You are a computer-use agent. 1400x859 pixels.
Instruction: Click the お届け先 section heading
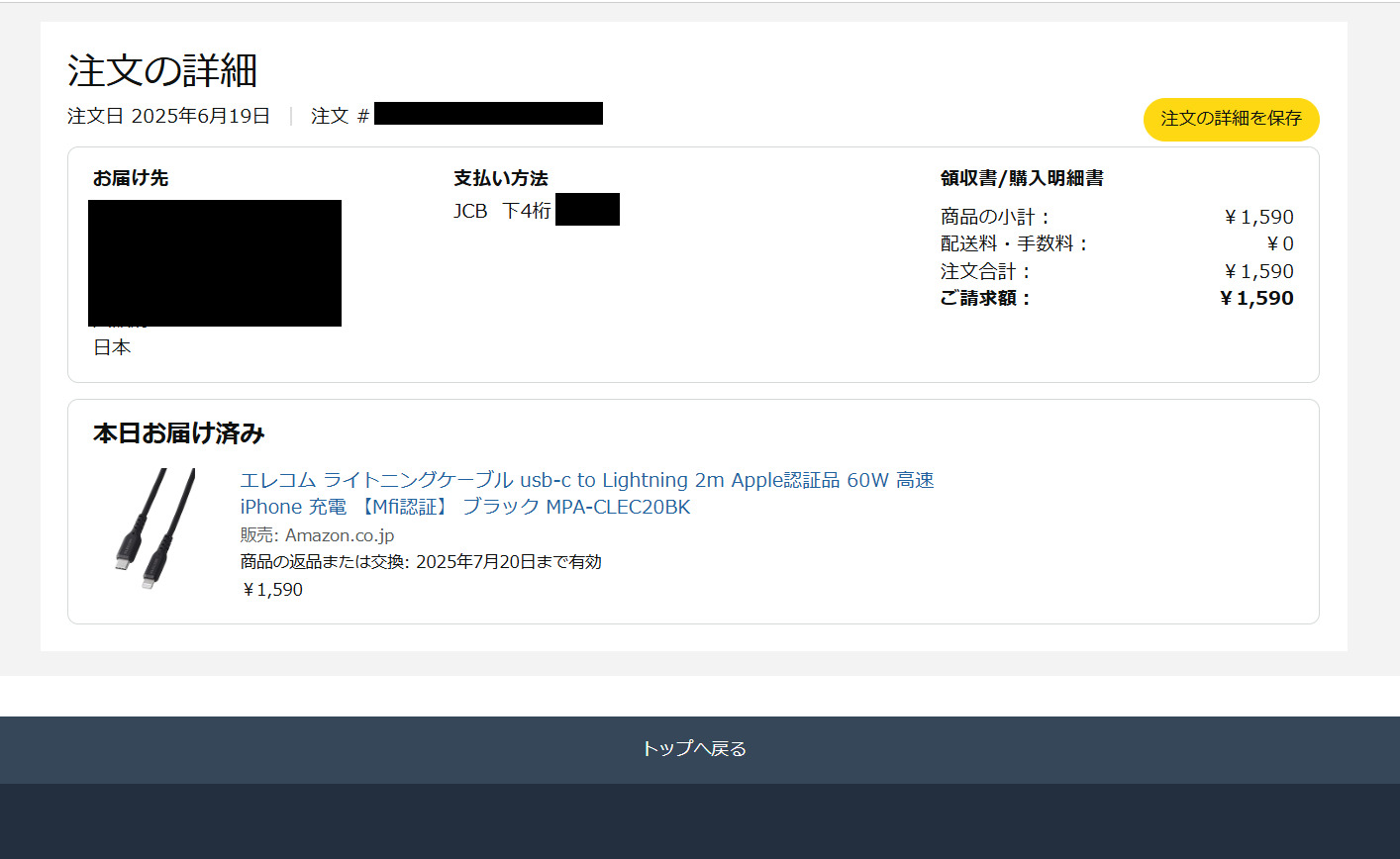131,178
